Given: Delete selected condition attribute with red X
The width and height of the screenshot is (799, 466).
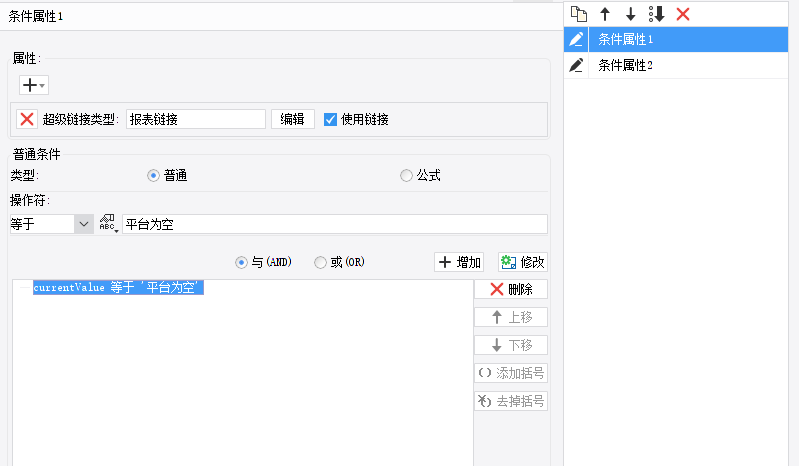Looking at the screenshot, I should (x=683, y=14).
